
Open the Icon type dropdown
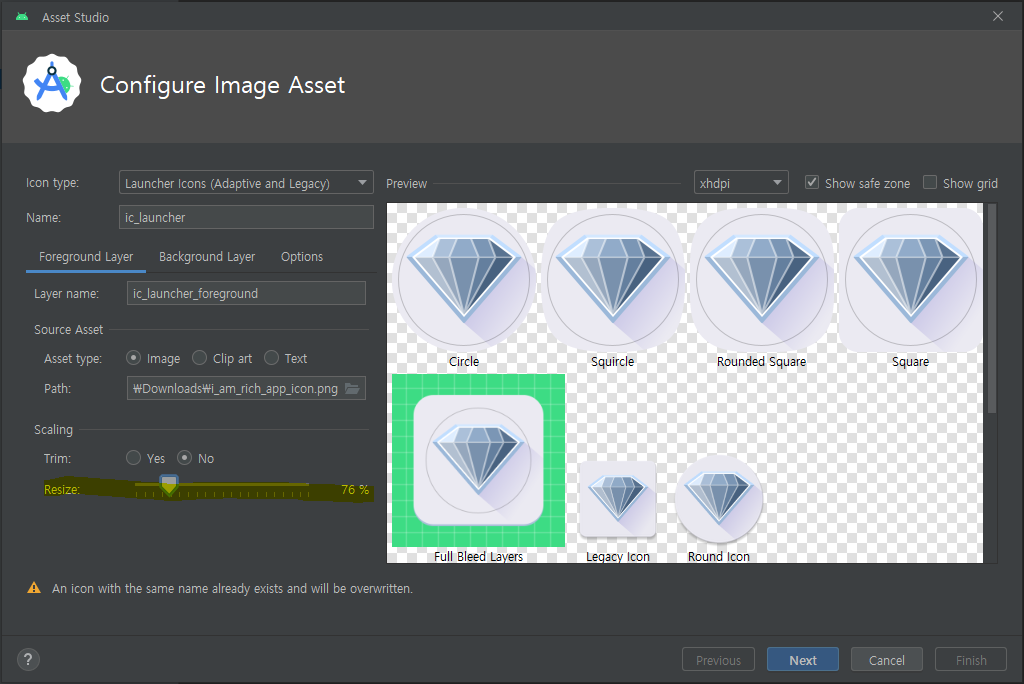coord(246,182)
